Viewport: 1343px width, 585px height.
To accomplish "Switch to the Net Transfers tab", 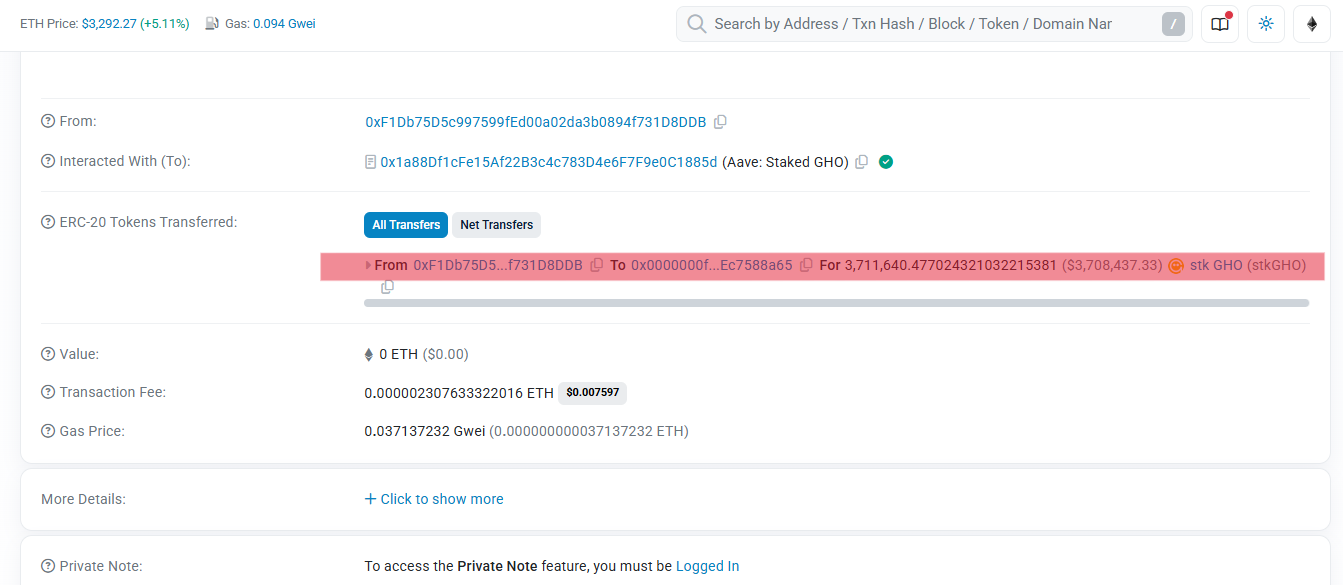I will coord(496,225).
